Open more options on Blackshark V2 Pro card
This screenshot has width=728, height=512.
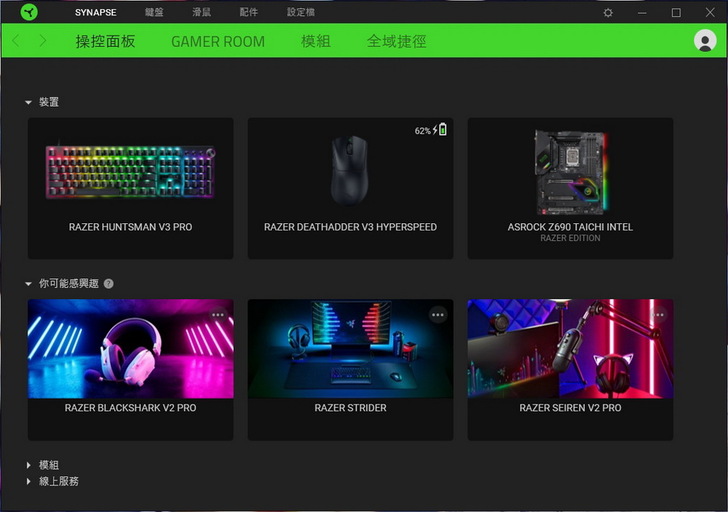coord(218,315)
